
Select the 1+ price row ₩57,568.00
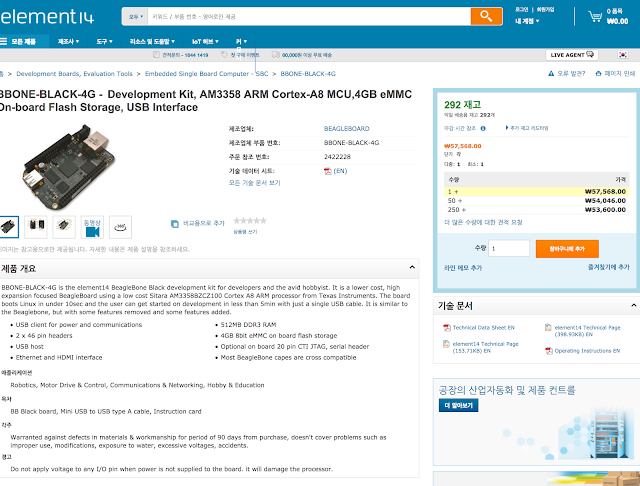click(x=536, y=191)
